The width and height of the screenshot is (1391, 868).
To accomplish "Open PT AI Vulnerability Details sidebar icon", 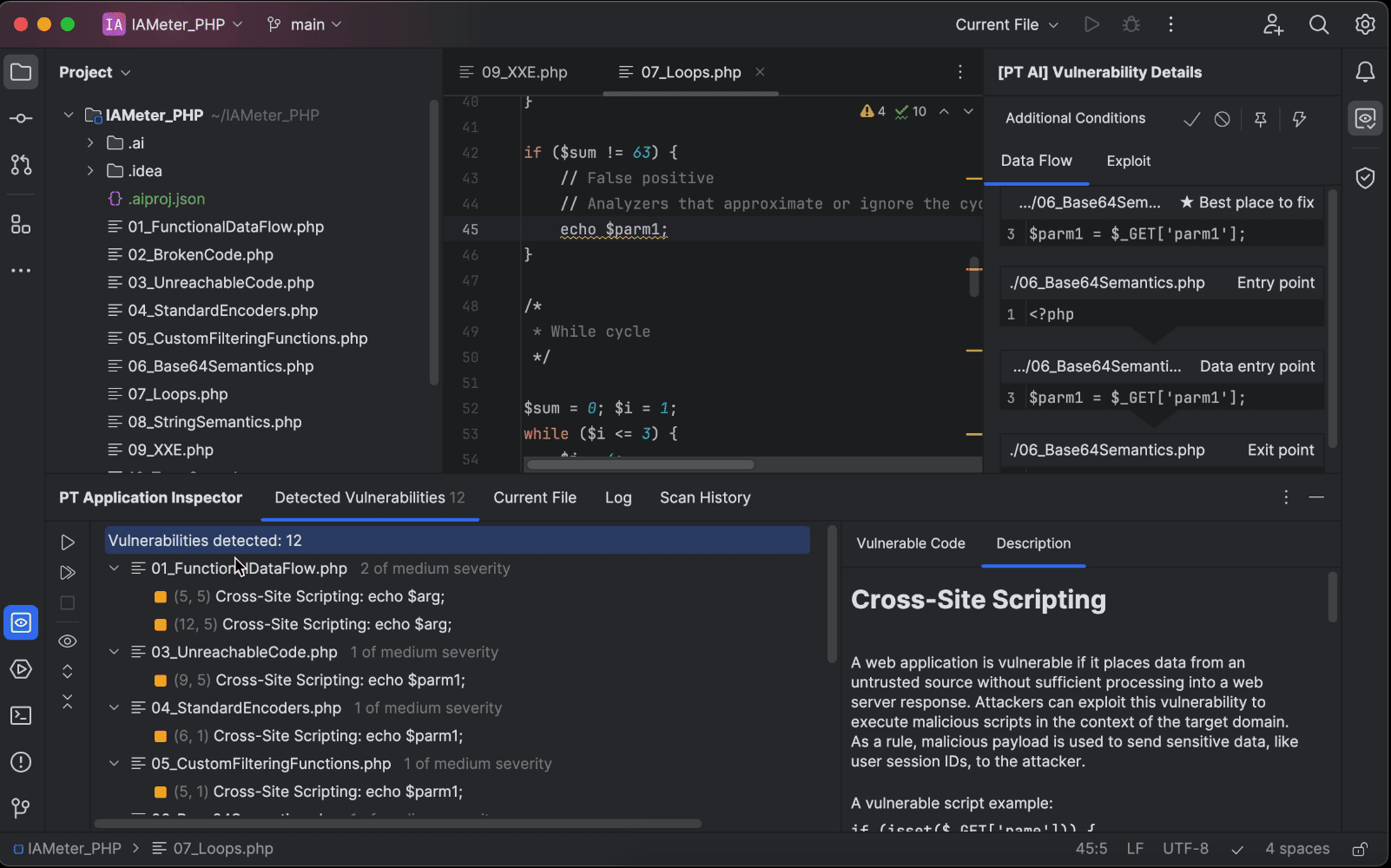I will [x=1365, y=118].
